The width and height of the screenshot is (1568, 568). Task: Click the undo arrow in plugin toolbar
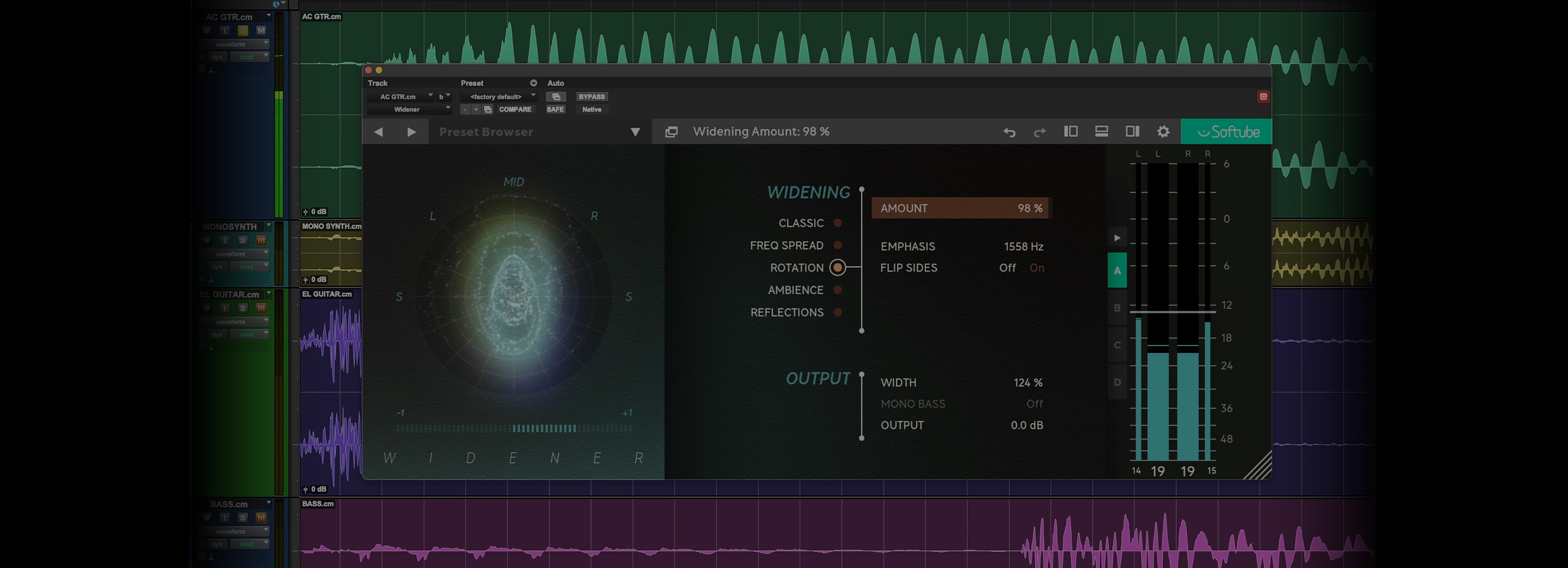1009,132
